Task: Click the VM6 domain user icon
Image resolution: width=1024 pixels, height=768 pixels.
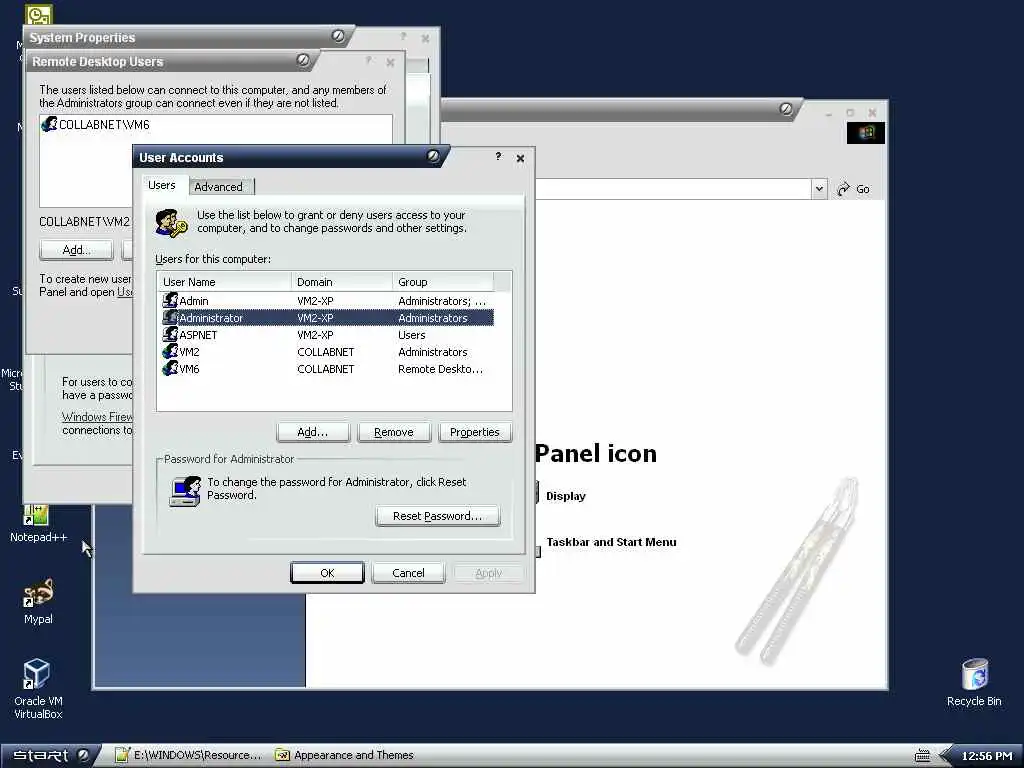Action: point(170,368)
